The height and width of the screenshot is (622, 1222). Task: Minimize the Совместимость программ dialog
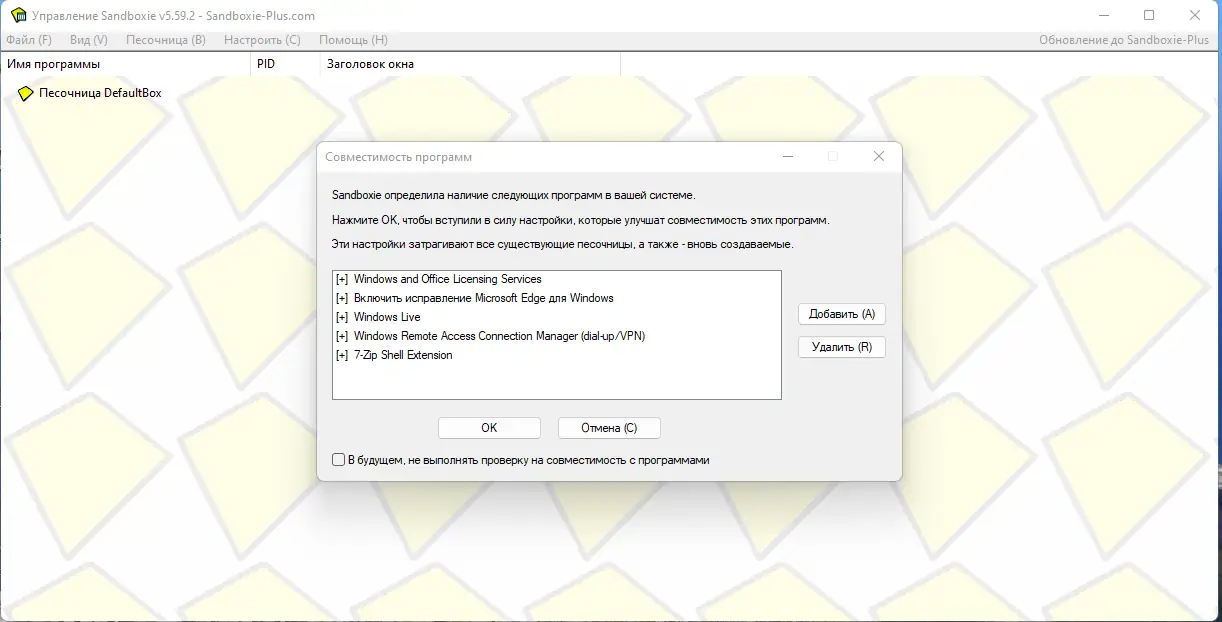(x=788, y=157)
